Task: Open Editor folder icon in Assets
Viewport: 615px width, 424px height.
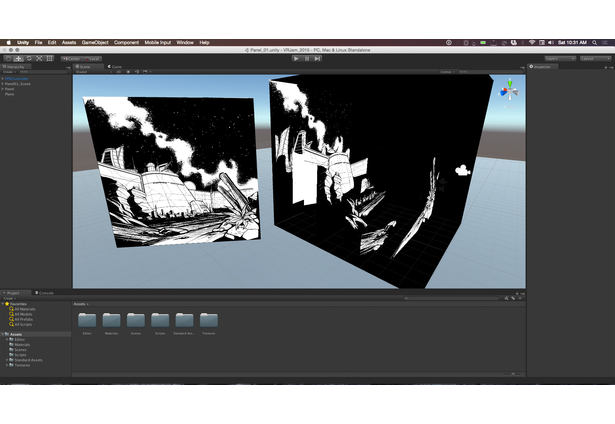Action: 87,320
